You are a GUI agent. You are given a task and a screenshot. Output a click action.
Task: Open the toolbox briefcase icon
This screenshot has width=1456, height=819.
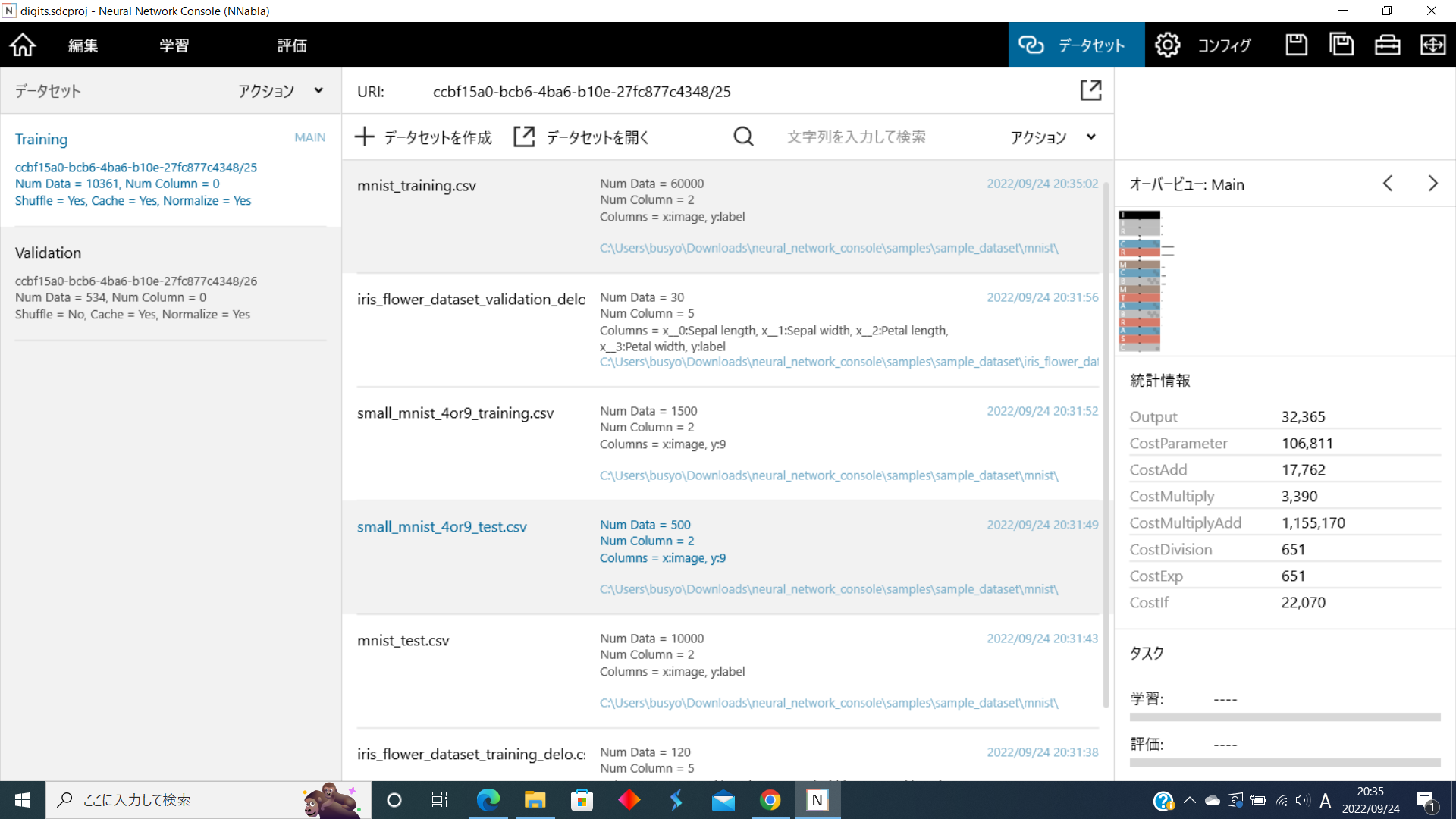[1387, 45]
